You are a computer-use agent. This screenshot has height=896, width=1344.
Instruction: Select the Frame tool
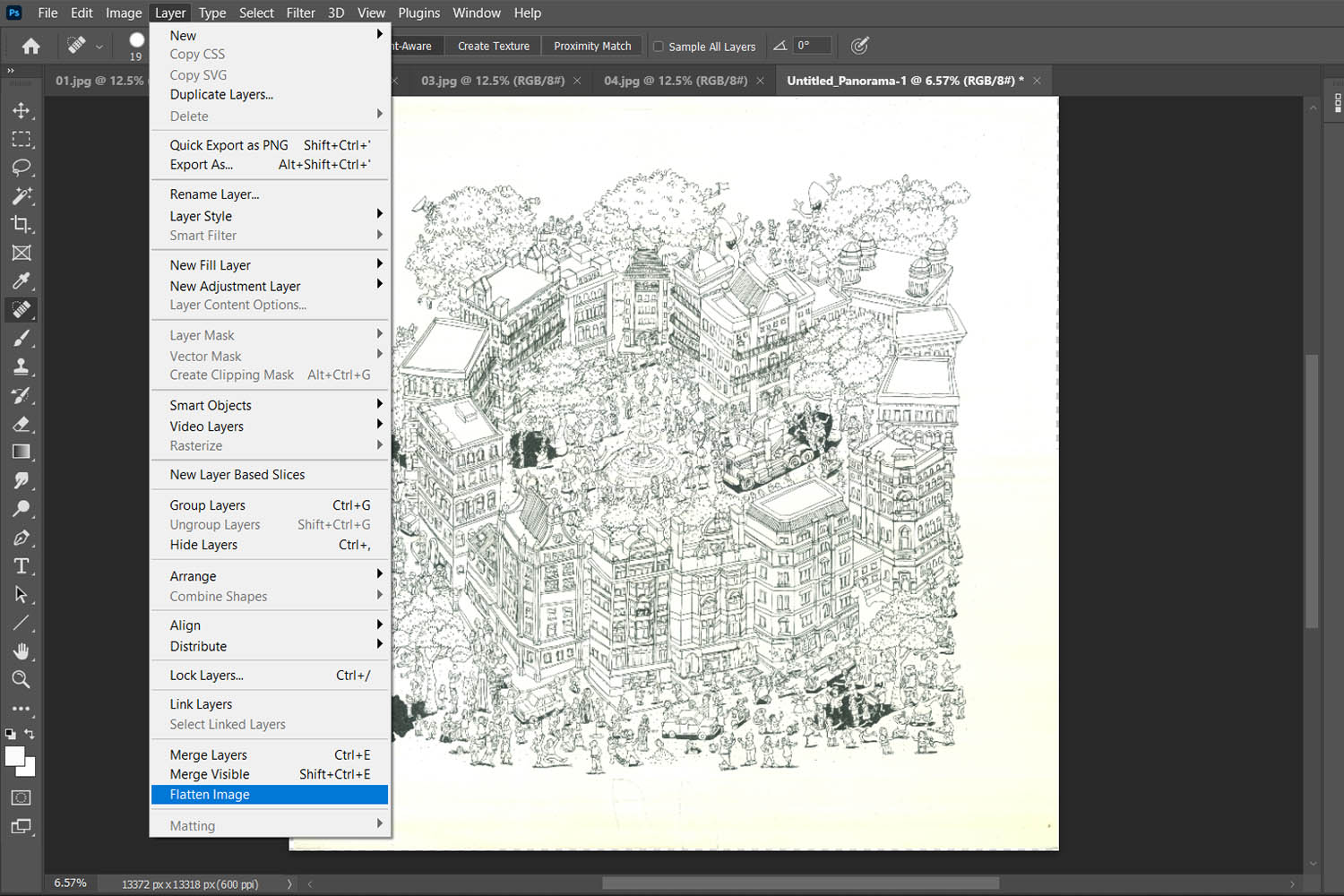tap(22, 253)
